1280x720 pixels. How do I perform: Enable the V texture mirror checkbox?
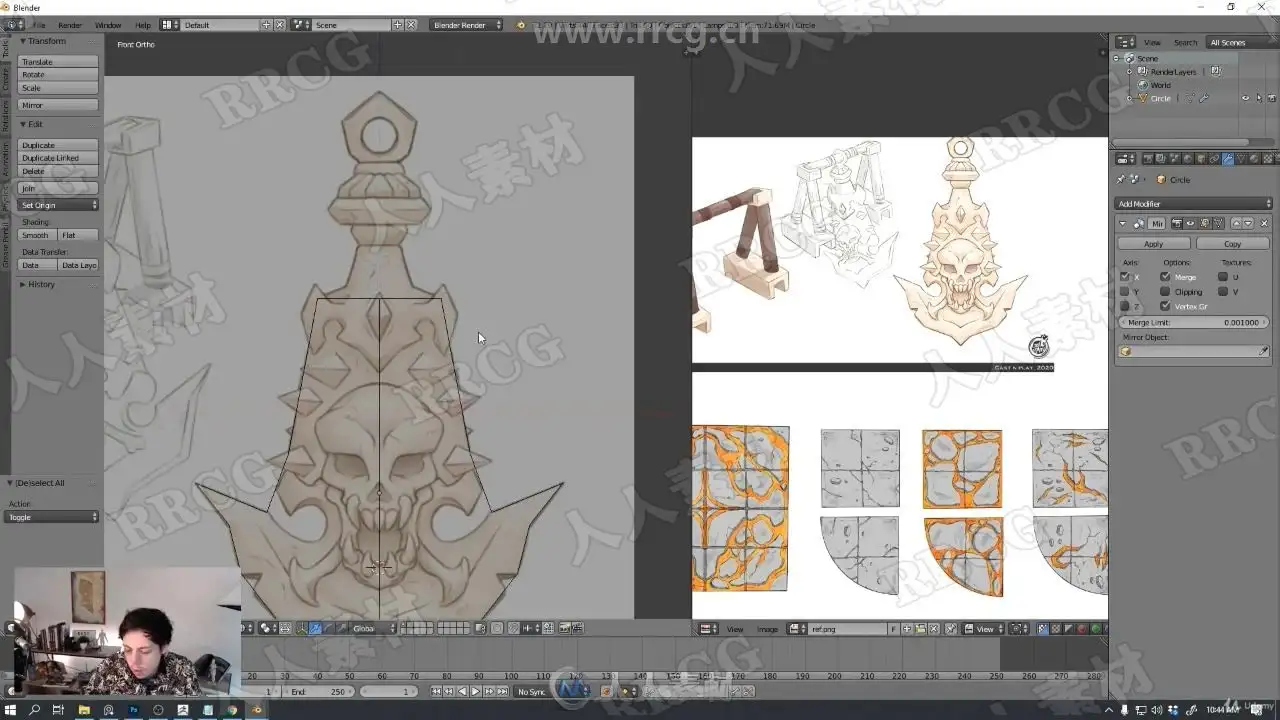click(1223, 291)
